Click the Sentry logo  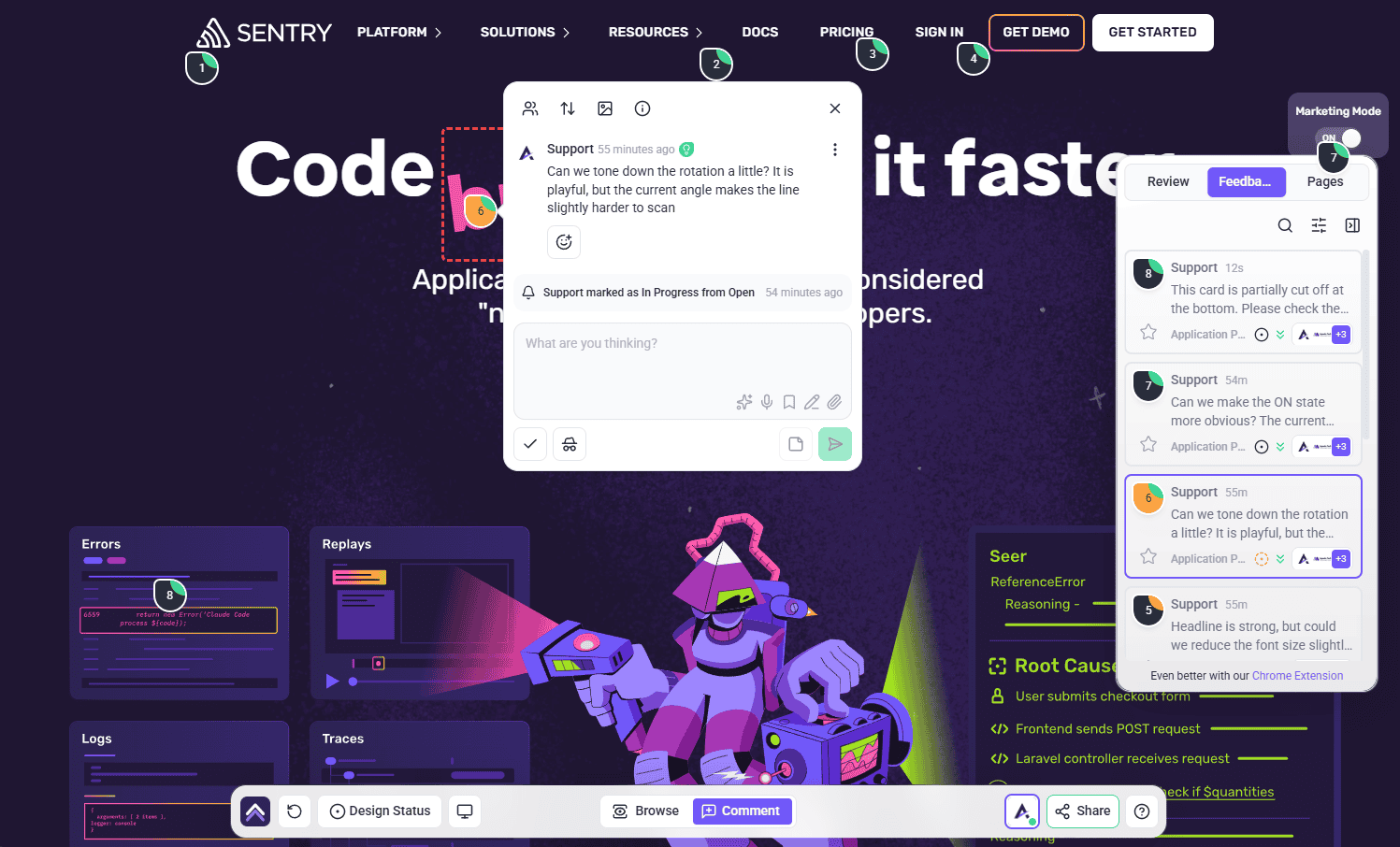265,33
